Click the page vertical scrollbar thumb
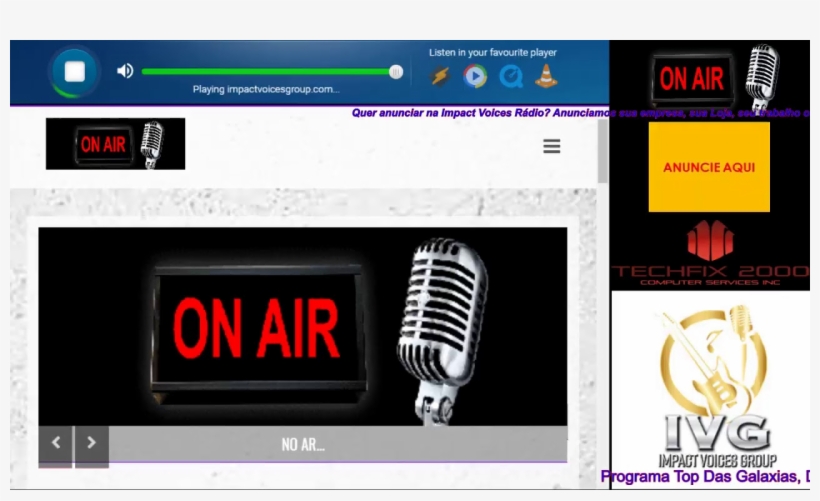Image resolution: width=820 pixels, height=501 pixels. tap(602, 150)
